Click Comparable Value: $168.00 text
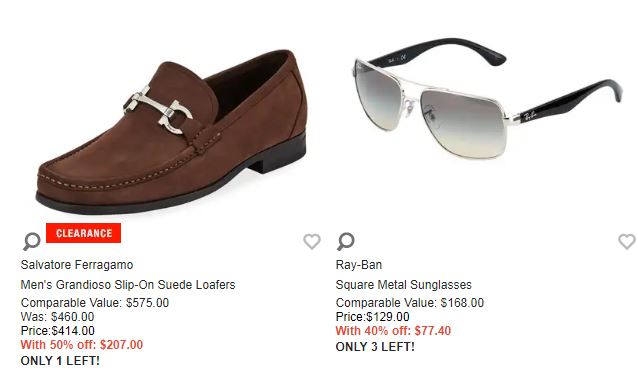This screenshot has height=374, width=638. tap(410, 303)
